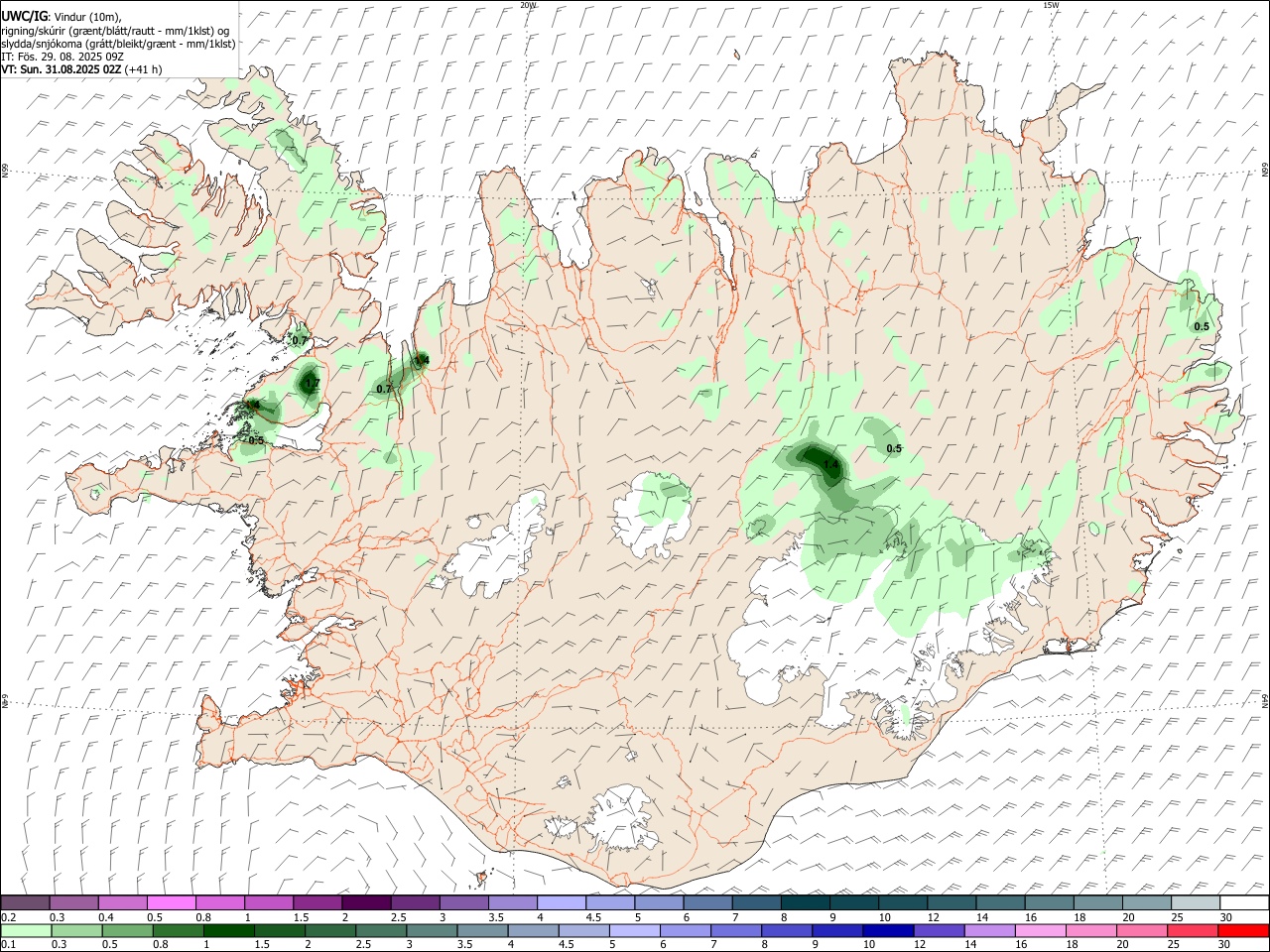Select the dusky mauve 0.2 swatch that starts the upper row
Viewport: 1270px width, 952px height.
26,903
